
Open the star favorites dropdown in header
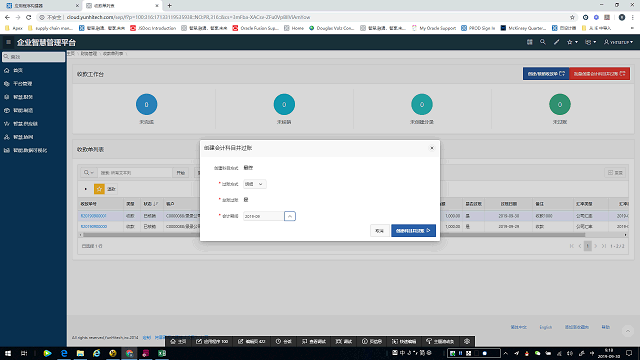[x=572, y=42]
